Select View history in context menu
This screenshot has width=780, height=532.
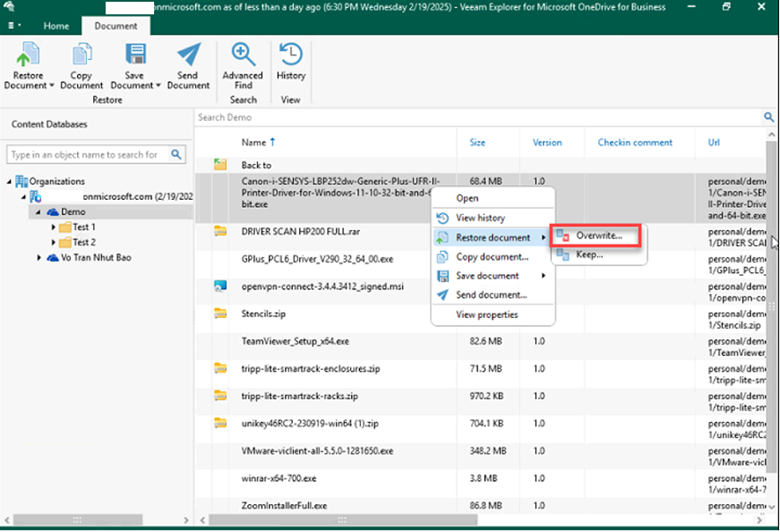pos(480,218)
